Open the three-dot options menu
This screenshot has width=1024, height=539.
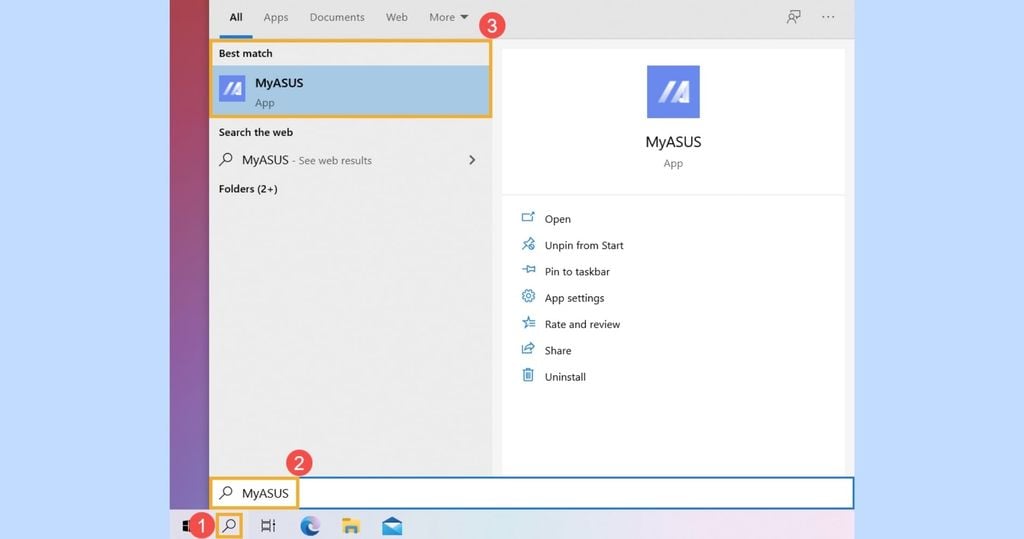pyautogui.click(x=828, y=17)
